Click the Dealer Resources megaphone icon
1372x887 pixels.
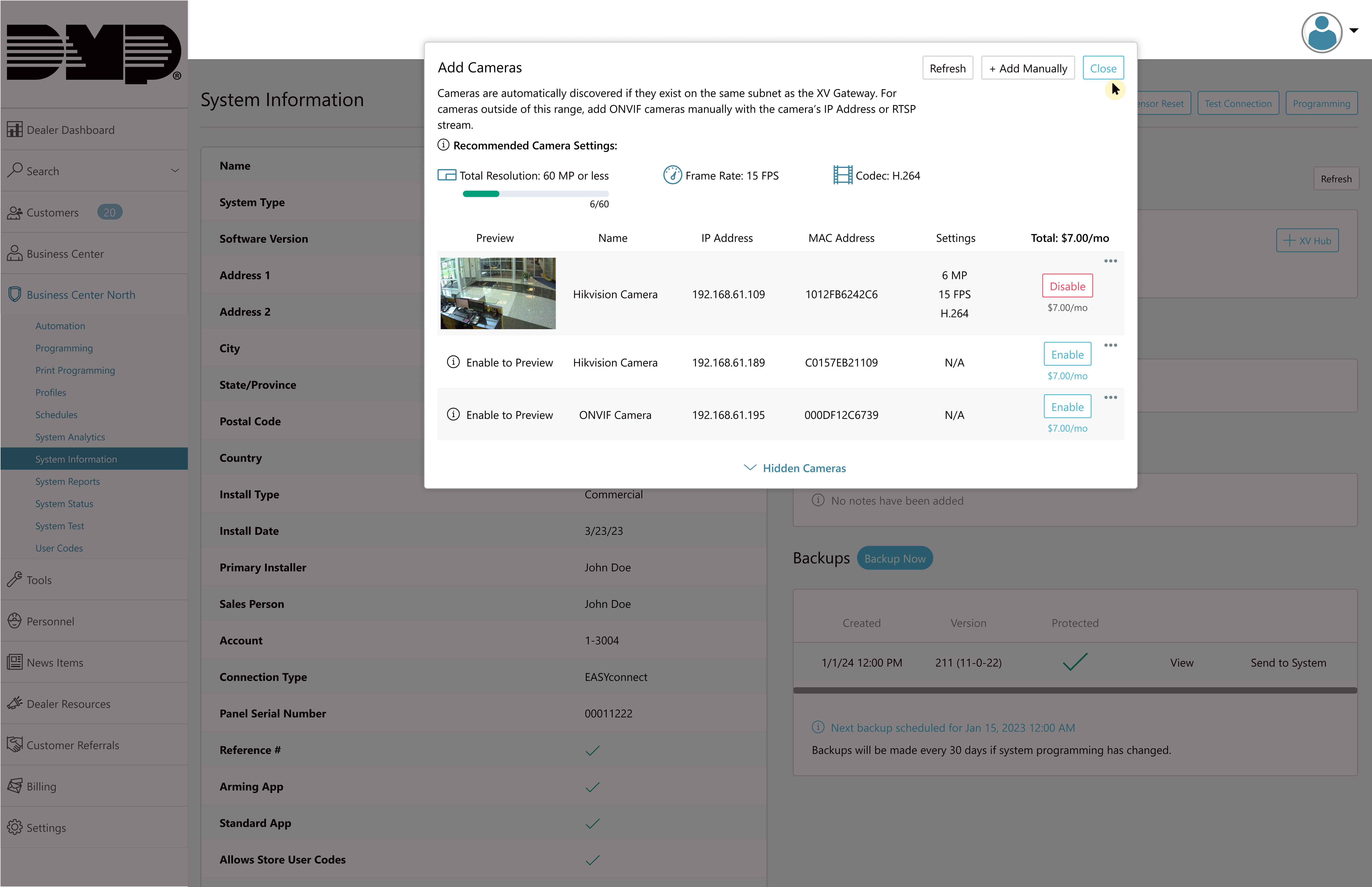coord(14,703)
